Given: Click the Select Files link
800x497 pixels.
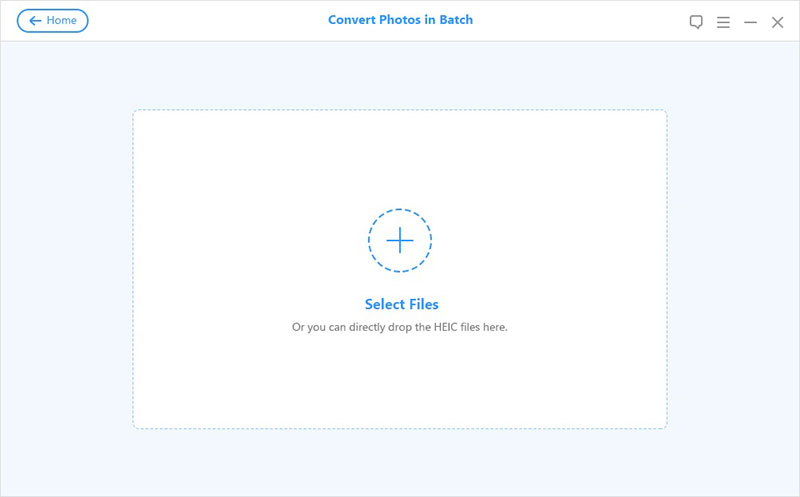Looking at the screenshot, I should (x=402, y=304).
